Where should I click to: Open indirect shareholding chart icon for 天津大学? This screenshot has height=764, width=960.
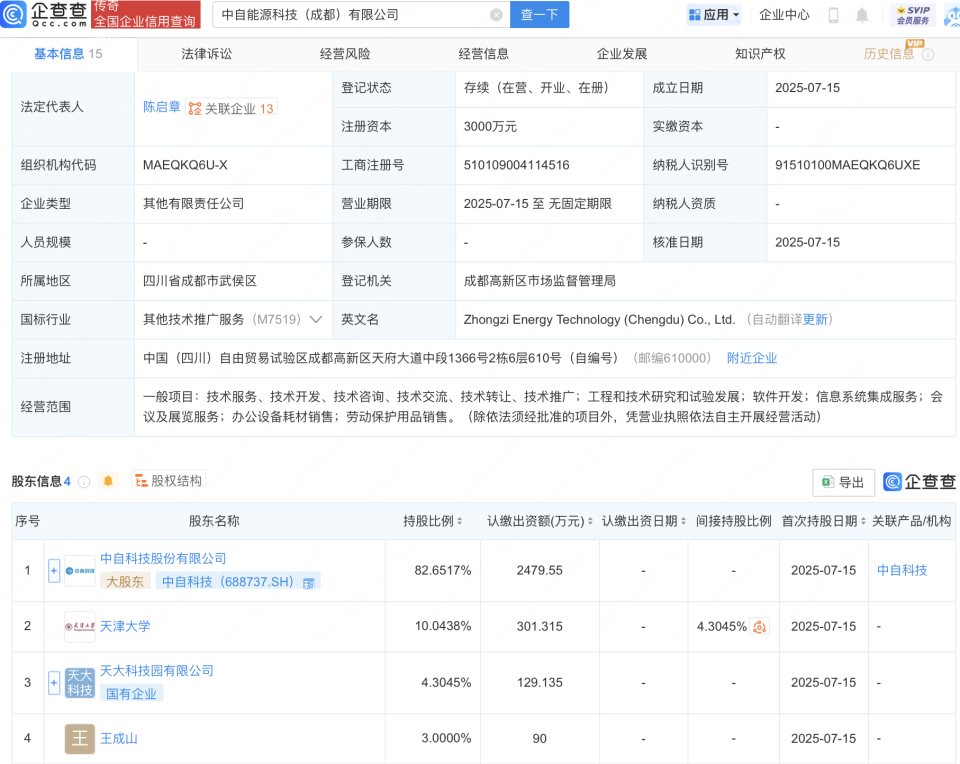tap(759, 626)
